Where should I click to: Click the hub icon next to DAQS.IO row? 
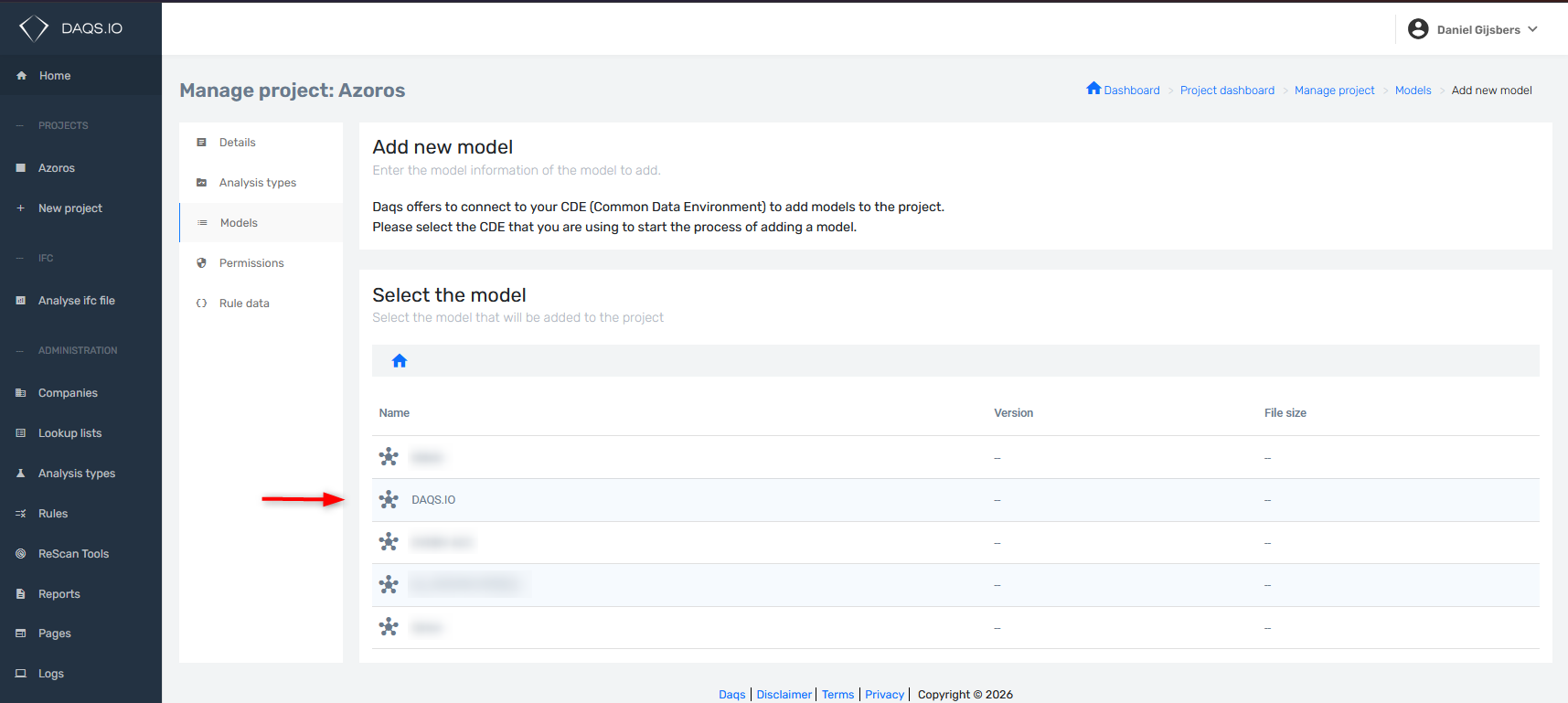(389, 499)
